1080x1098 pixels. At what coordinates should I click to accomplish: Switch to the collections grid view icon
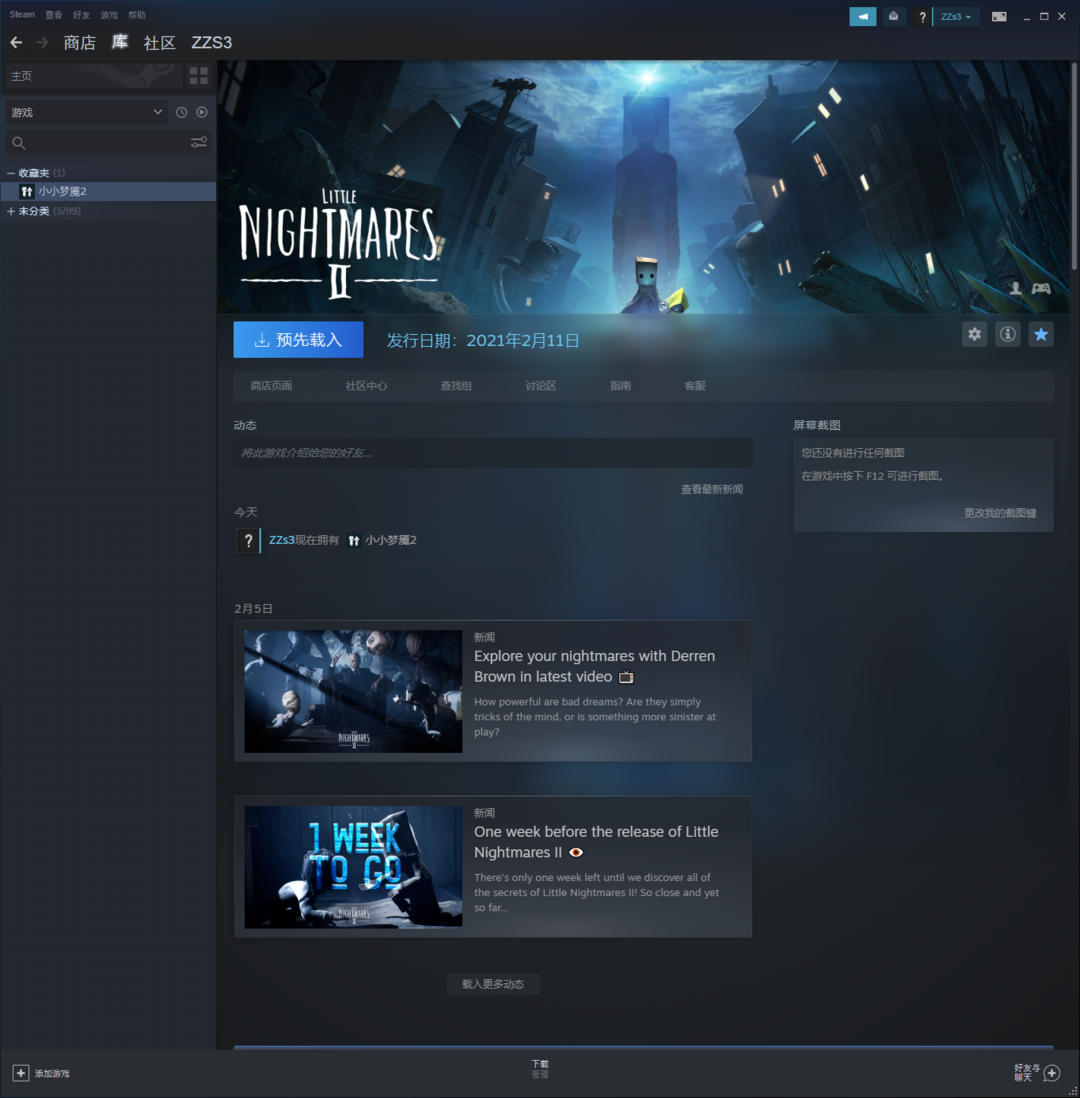click(199, 76)
